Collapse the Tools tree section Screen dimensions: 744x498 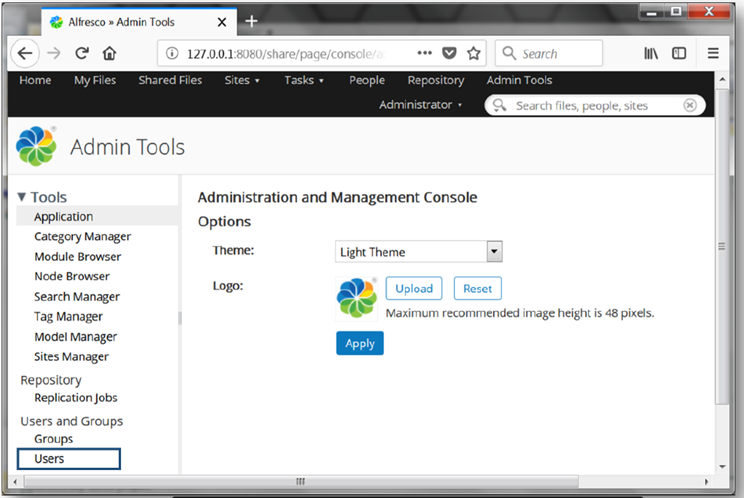tap(22, 197)
